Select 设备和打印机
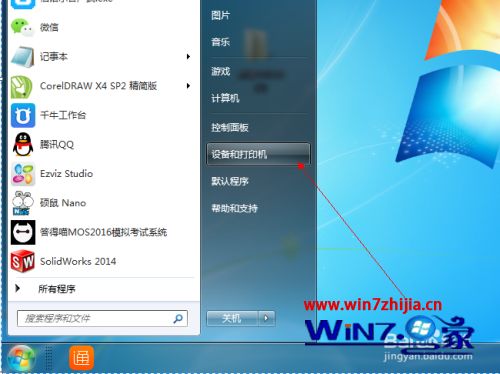Viewport: 500px width, 374px height. [258, 154]
